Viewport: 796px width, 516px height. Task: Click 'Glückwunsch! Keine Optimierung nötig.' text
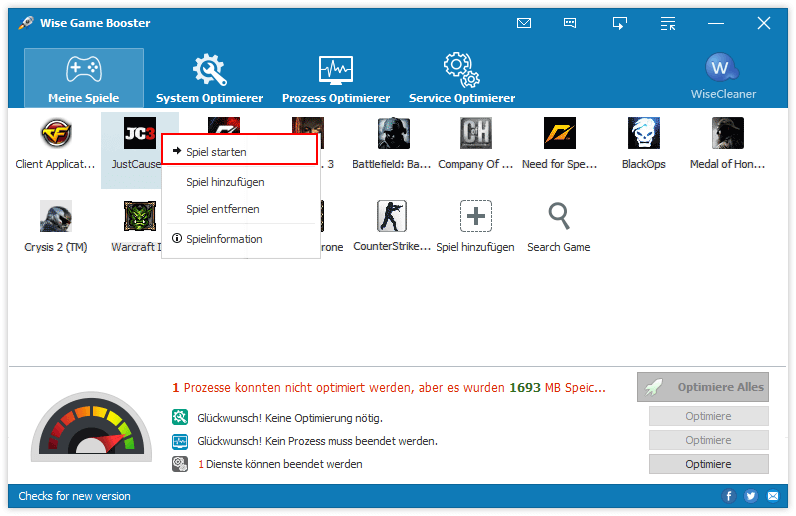pyautogui.click(x=290, y=418)
